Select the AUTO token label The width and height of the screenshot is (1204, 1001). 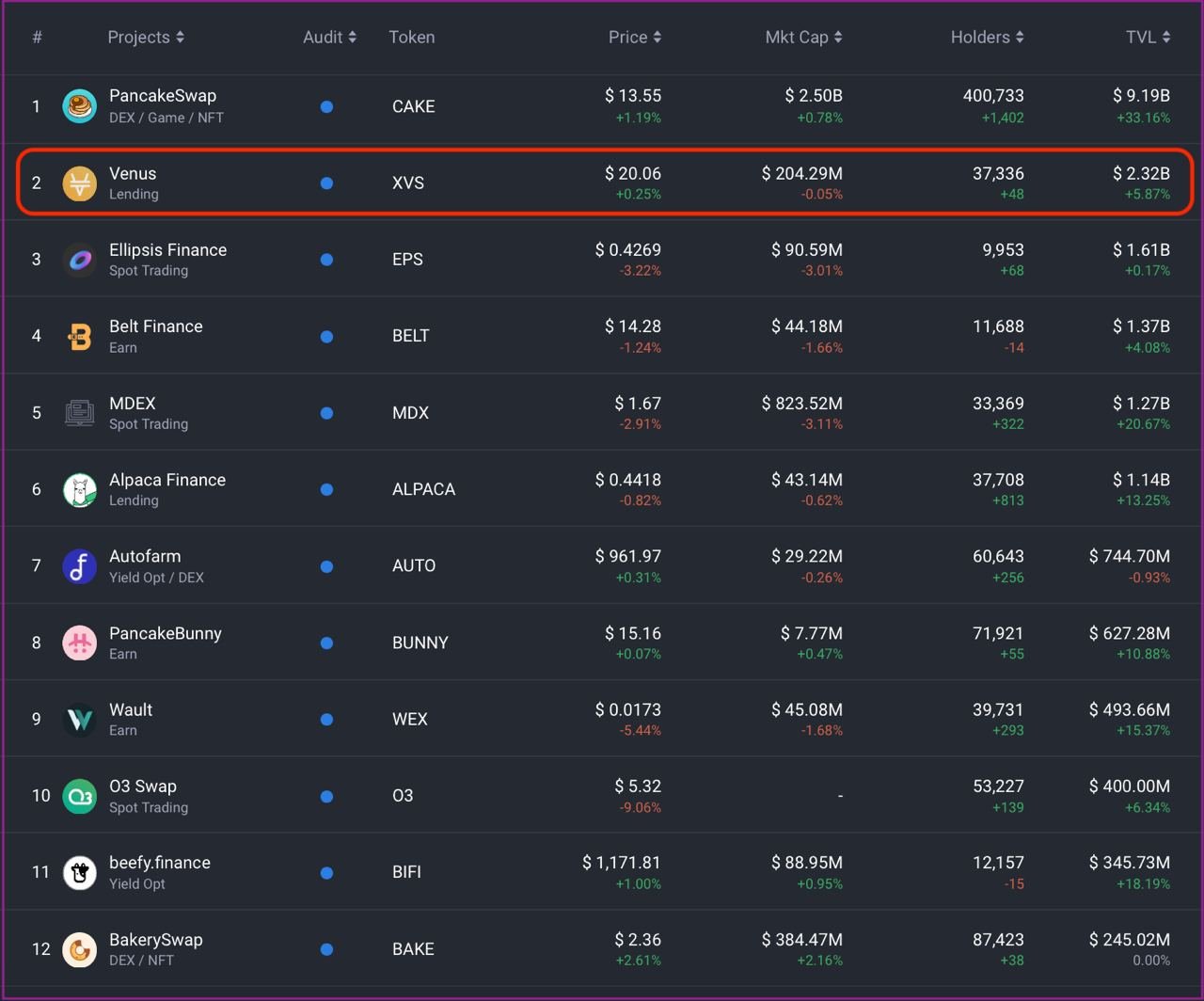(414, 566)
